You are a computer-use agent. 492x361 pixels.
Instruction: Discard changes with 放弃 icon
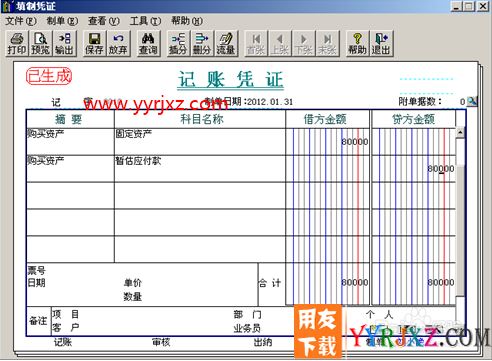click(118, 44)
